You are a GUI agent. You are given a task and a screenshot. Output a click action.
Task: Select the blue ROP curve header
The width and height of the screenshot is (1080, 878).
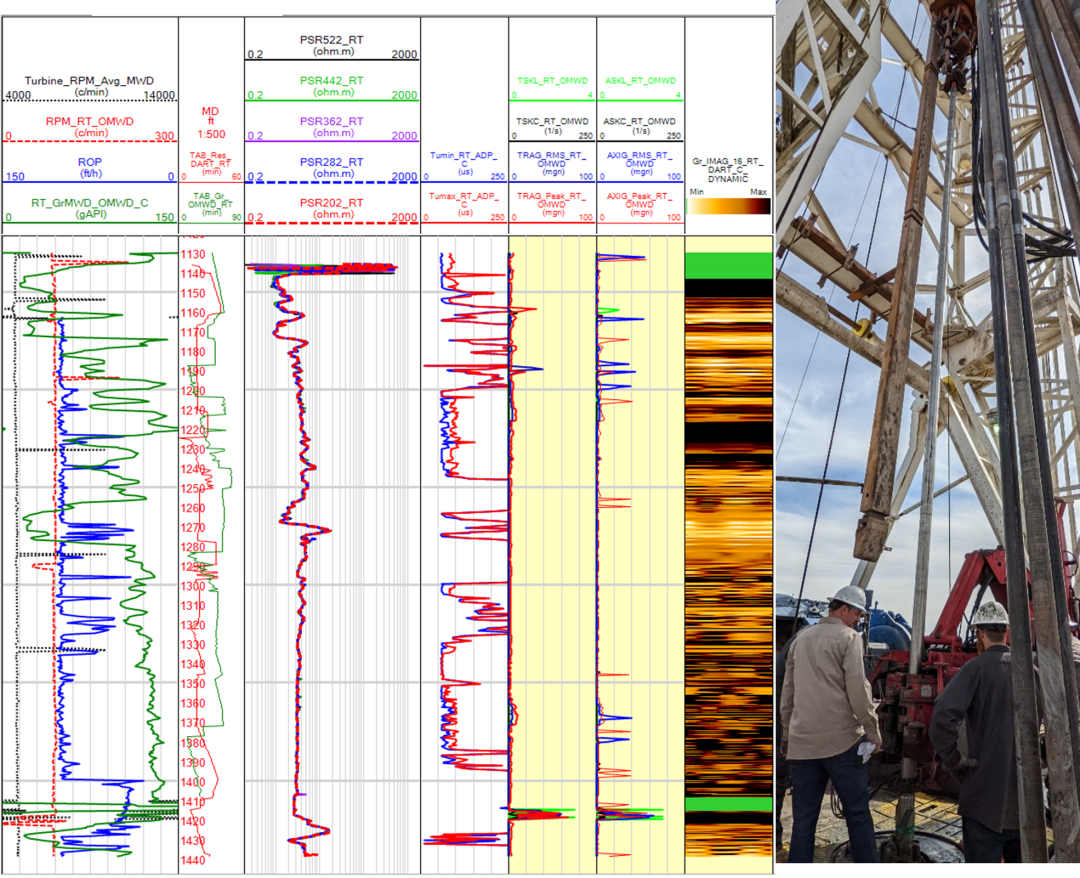click(x=90, y=162)
